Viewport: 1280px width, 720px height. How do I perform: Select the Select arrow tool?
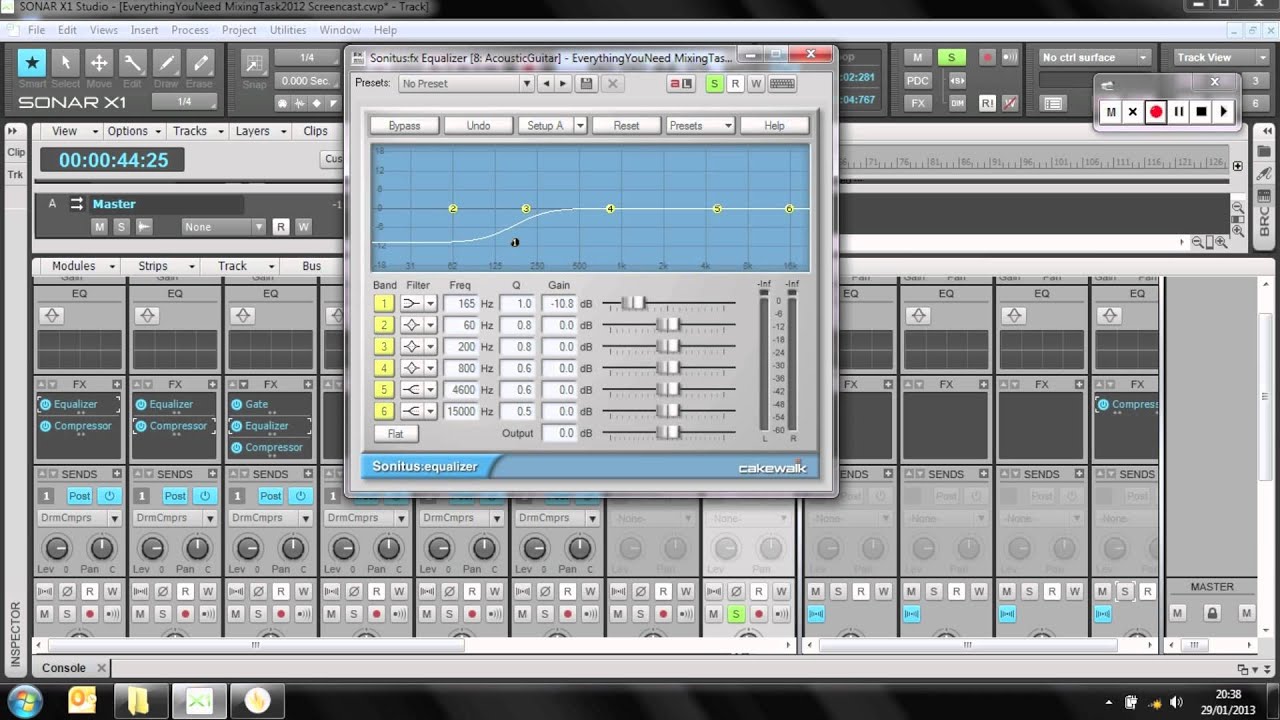pyautogui.click(x=66, y=62)
